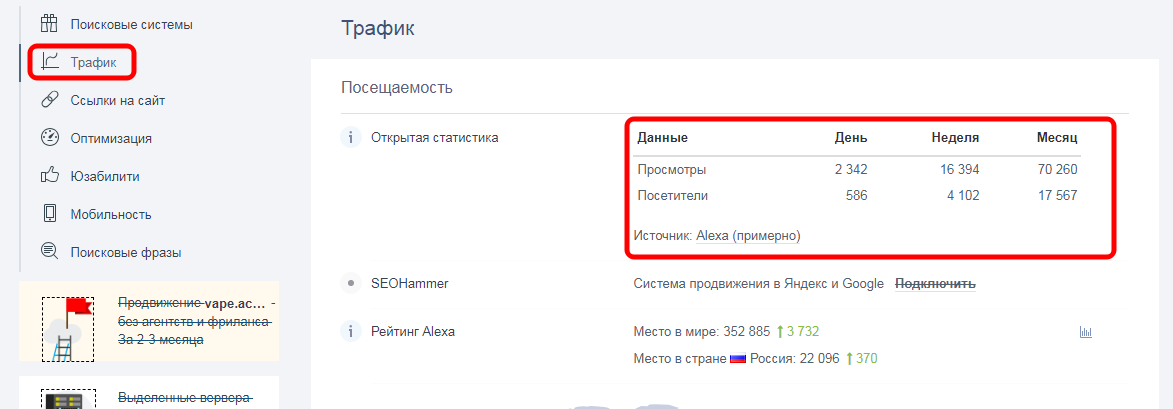This screenshot has width=1173, height=409.
Task: Click the Месяц column header
Action: point(1056,138)
